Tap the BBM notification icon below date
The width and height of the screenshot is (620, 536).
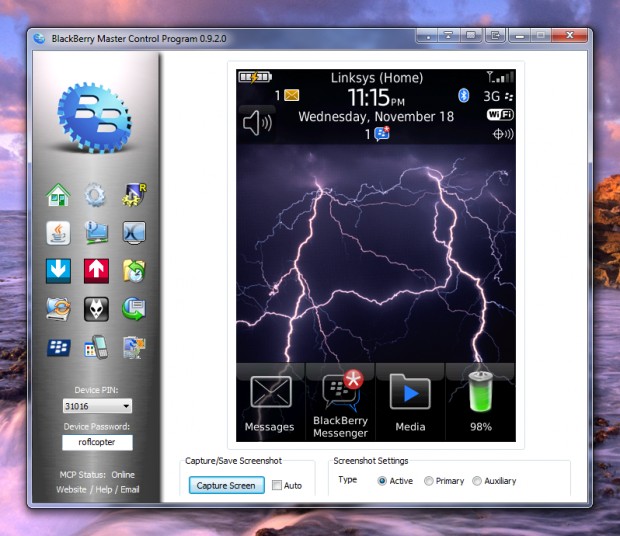click(382, 134)
